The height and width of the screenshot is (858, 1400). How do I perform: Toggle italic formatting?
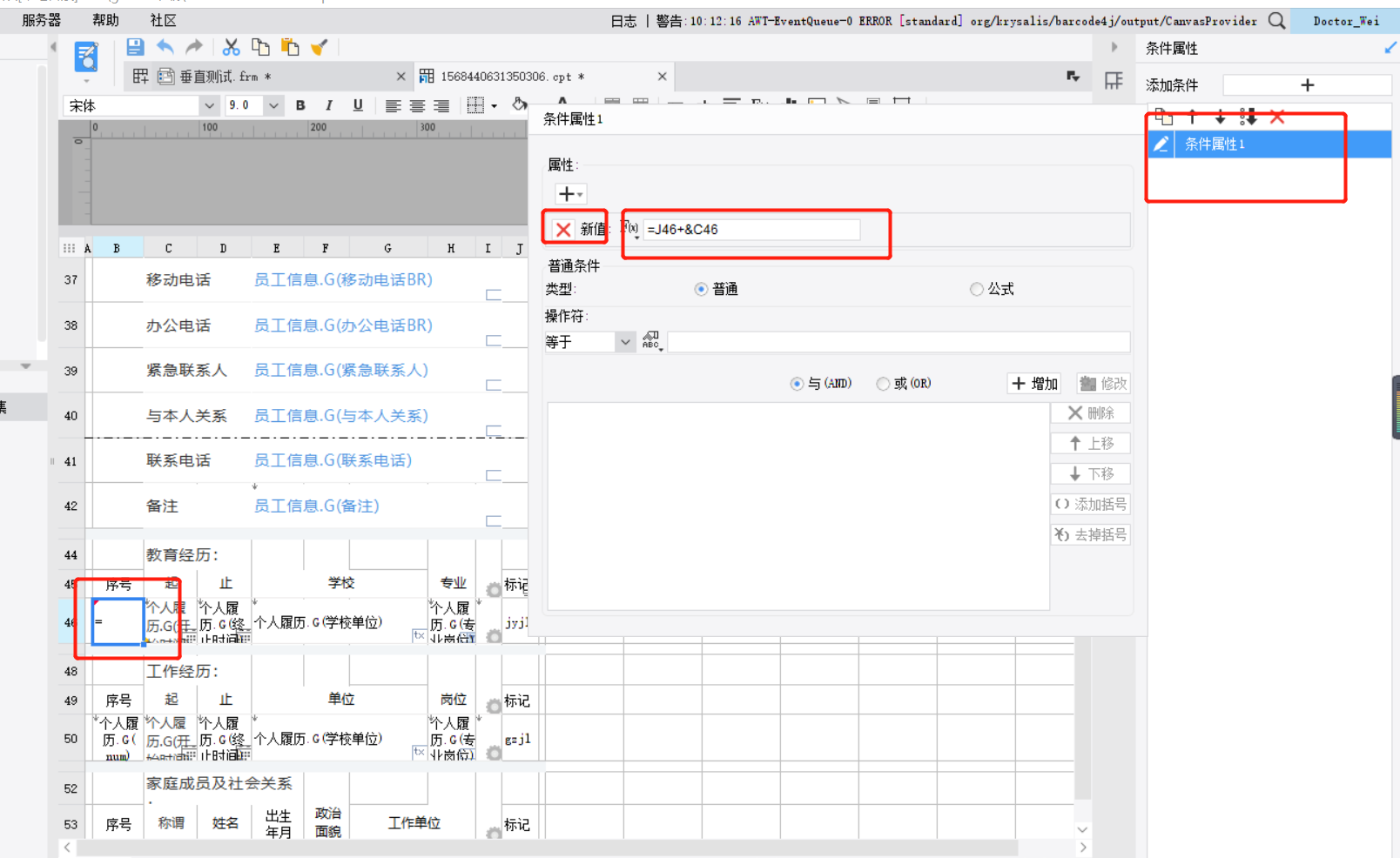coord(328,105)
